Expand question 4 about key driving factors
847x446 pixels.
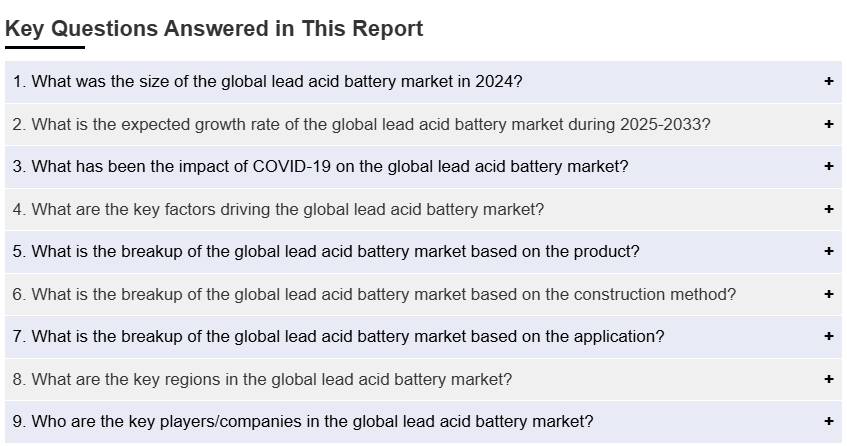tap(278, 210)
